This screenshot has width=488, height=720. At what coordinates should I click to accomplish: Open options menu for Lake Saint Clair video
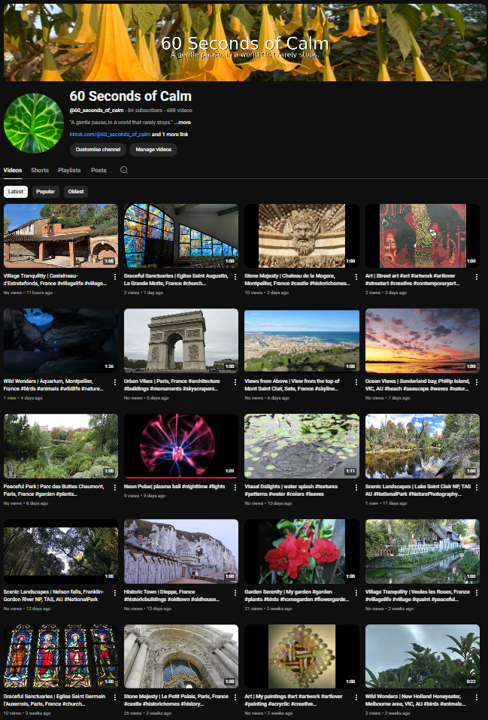(476, 488)
